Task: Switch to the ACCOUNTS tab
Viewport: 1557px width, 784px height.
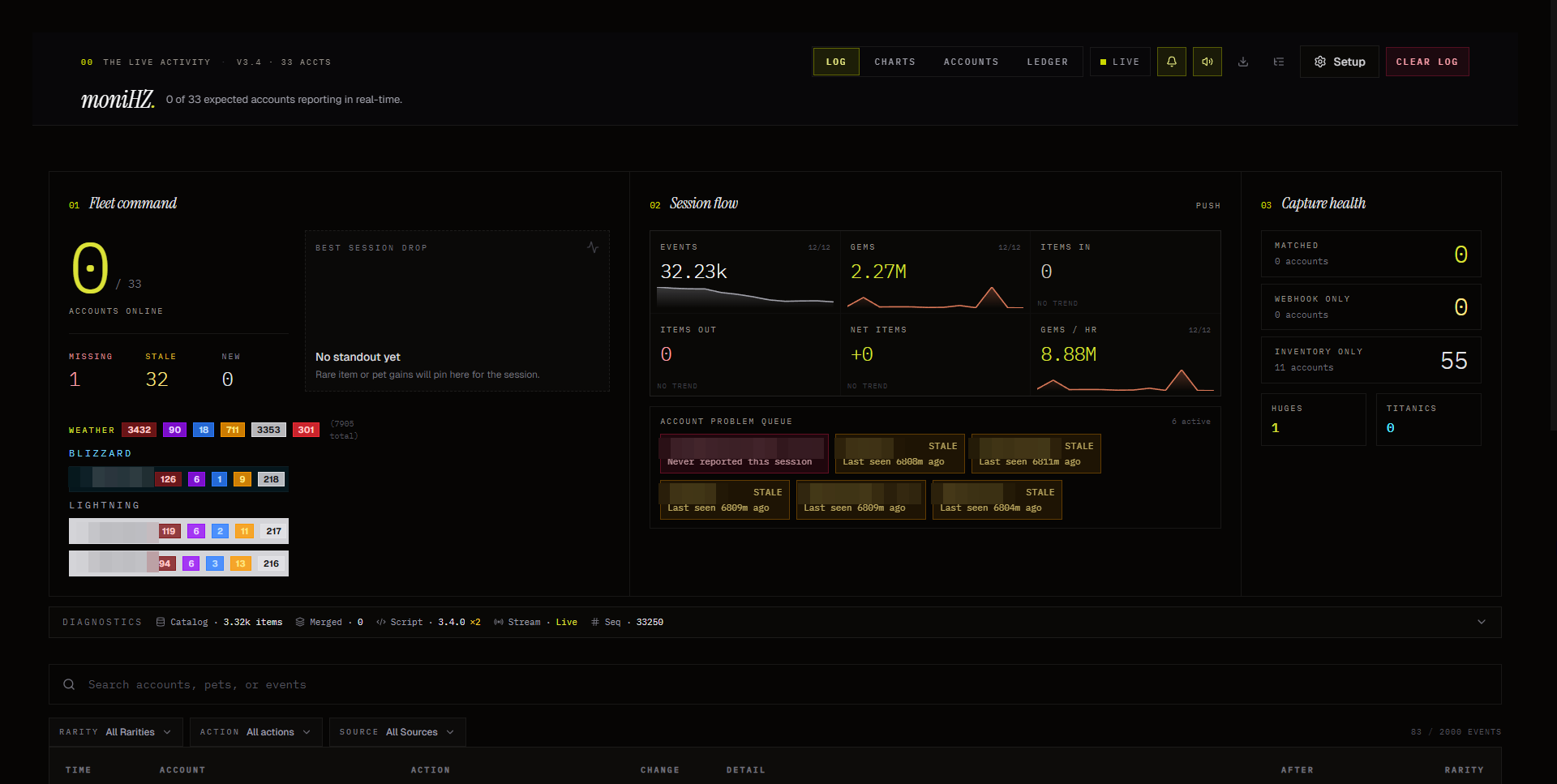Action: coord(972,62)
